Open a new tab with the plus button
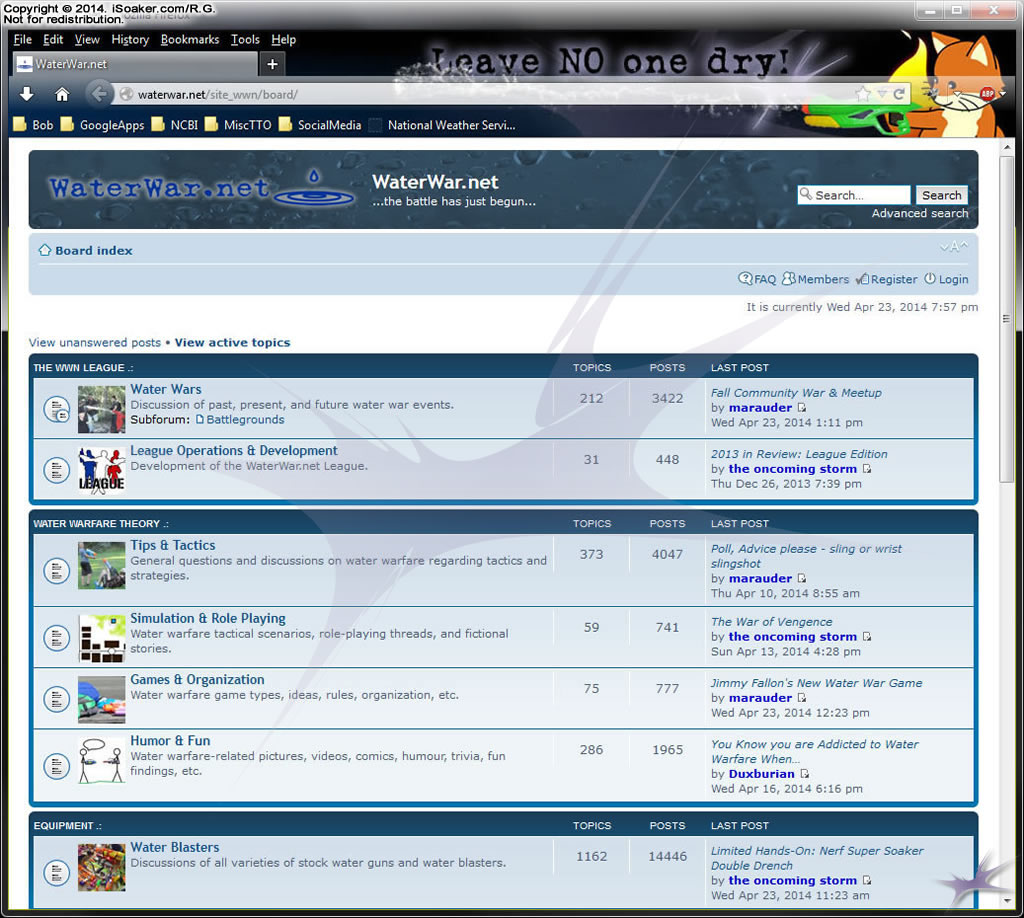Viewport: 1024px width, 918px height. point(272,64)
